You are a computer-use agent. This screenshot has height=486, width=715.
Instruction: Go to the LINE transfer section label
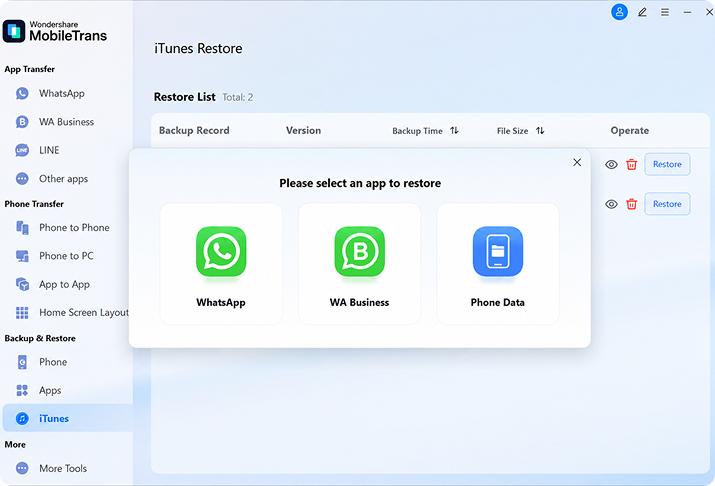[x=49, y=150]
